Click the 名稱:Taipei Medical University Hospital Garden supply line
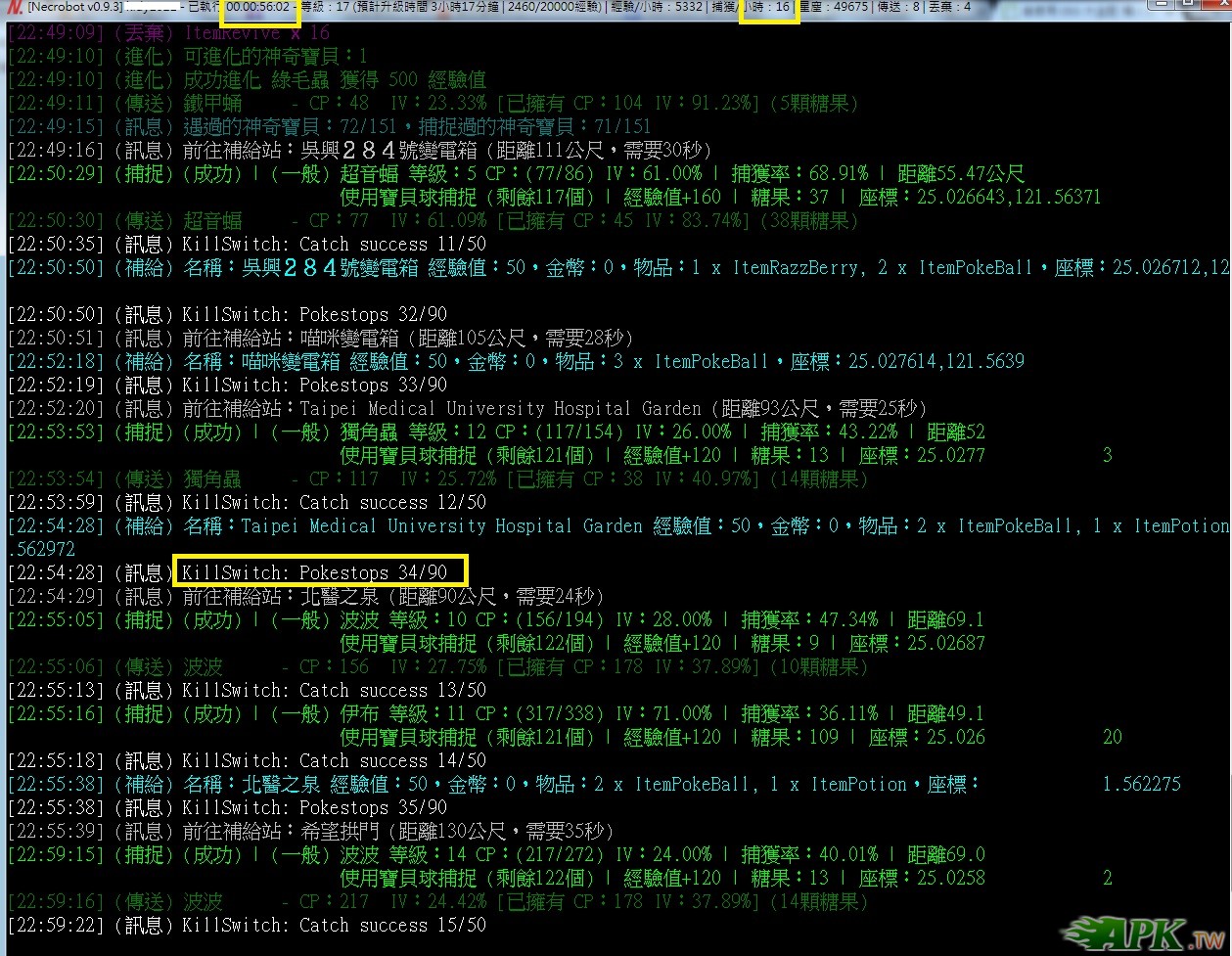This screenshot has width=1232, height=956. pyautogui.click(x=618, y=526)
